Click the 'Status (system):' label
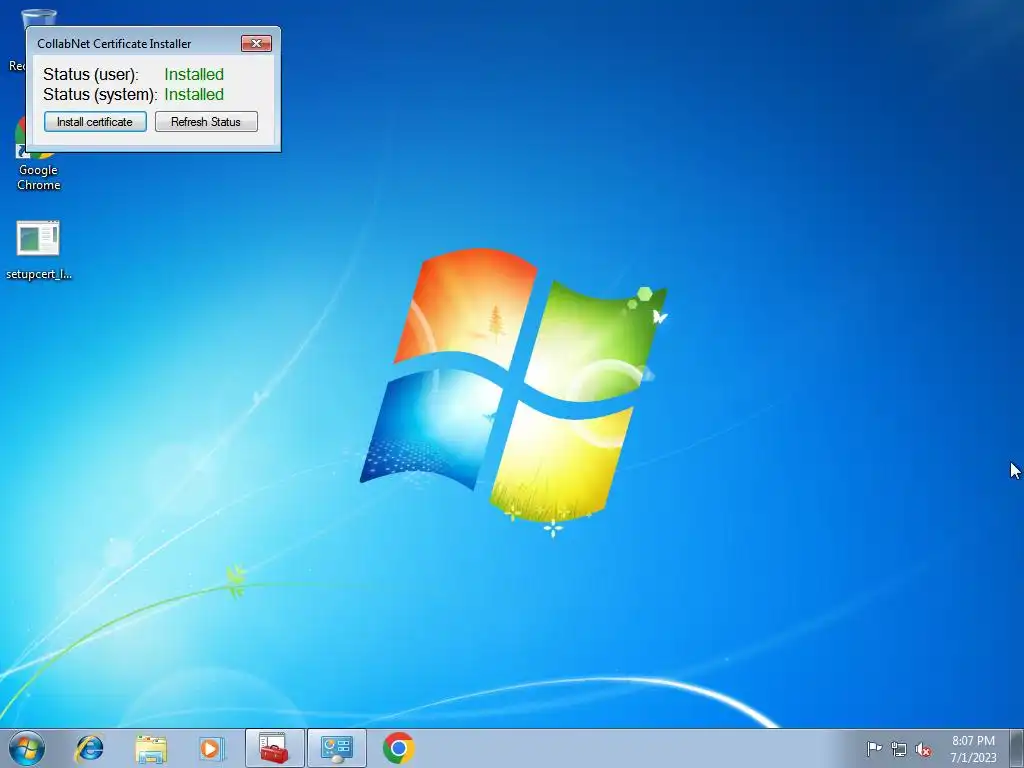This screenshot has width=1024, height=768. click(x=100, y=95)
